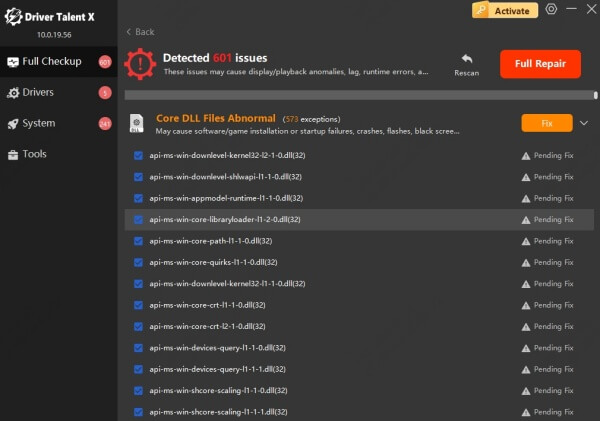Click the scrollbar thumb at right edge

tap(595, 95)
